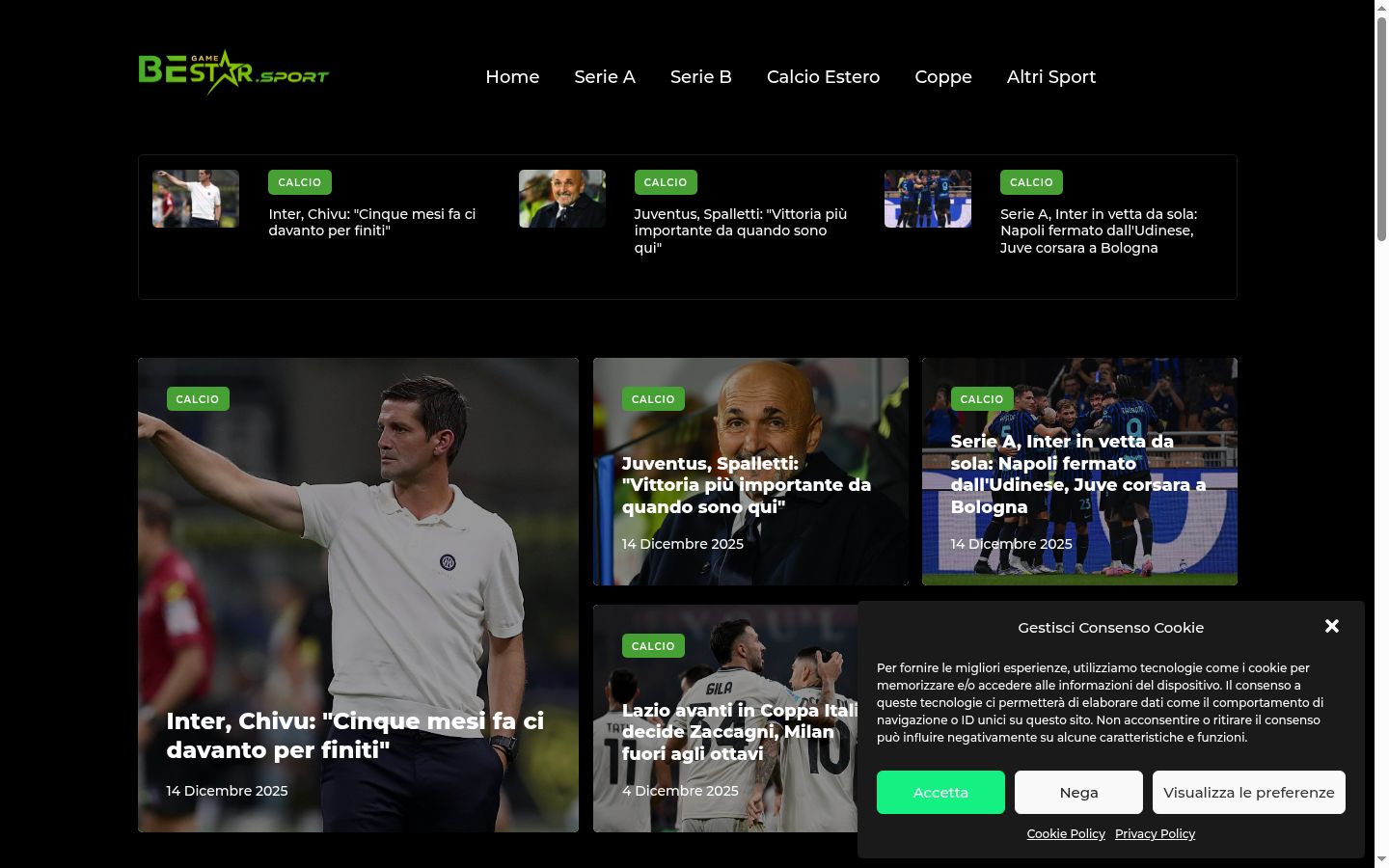
Task: Click the scrollbar up arrow
Action: point(1381,7)
